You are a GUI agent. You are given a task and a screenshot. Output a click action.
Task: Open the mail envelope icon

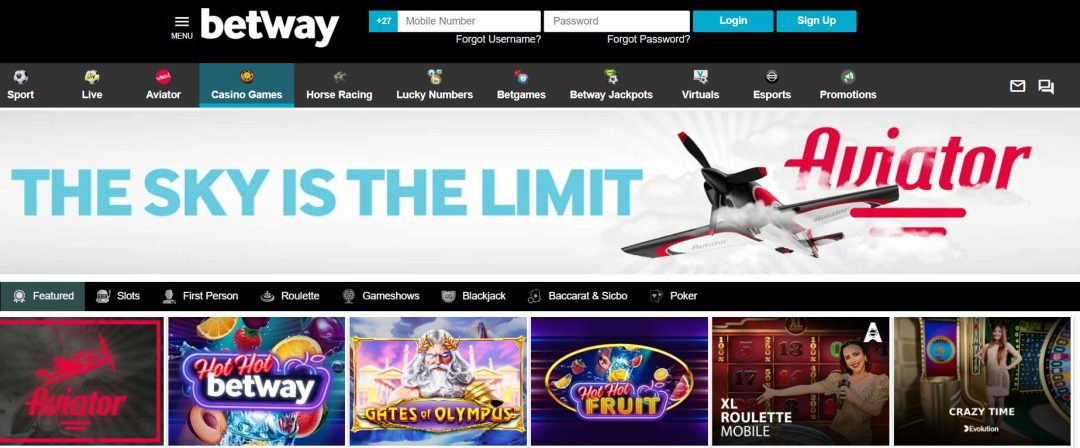tap(1017, 86)
